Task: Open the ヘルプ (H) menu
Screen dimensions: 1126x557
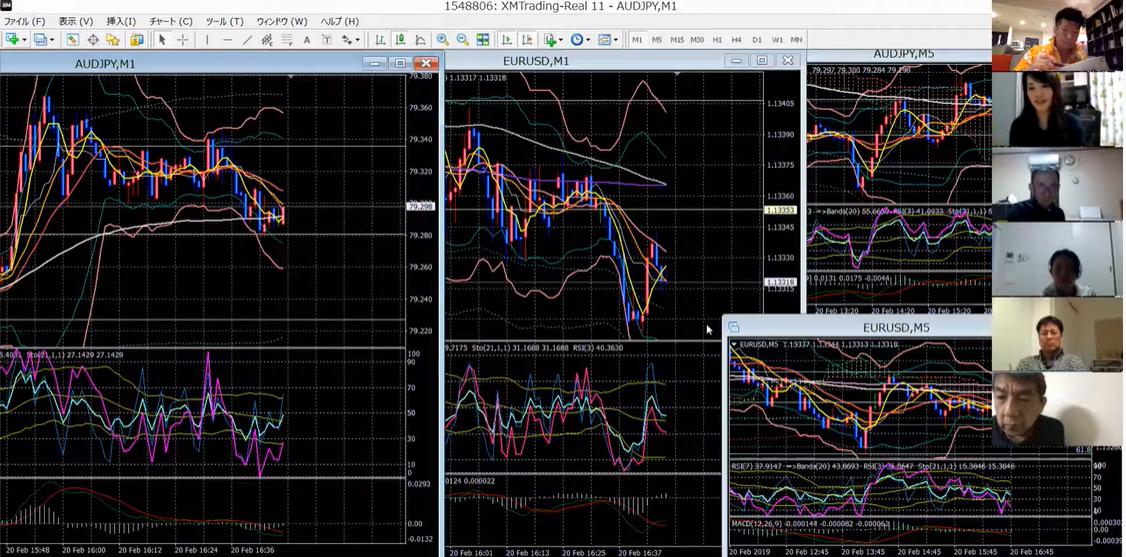Action: point(339,22)
